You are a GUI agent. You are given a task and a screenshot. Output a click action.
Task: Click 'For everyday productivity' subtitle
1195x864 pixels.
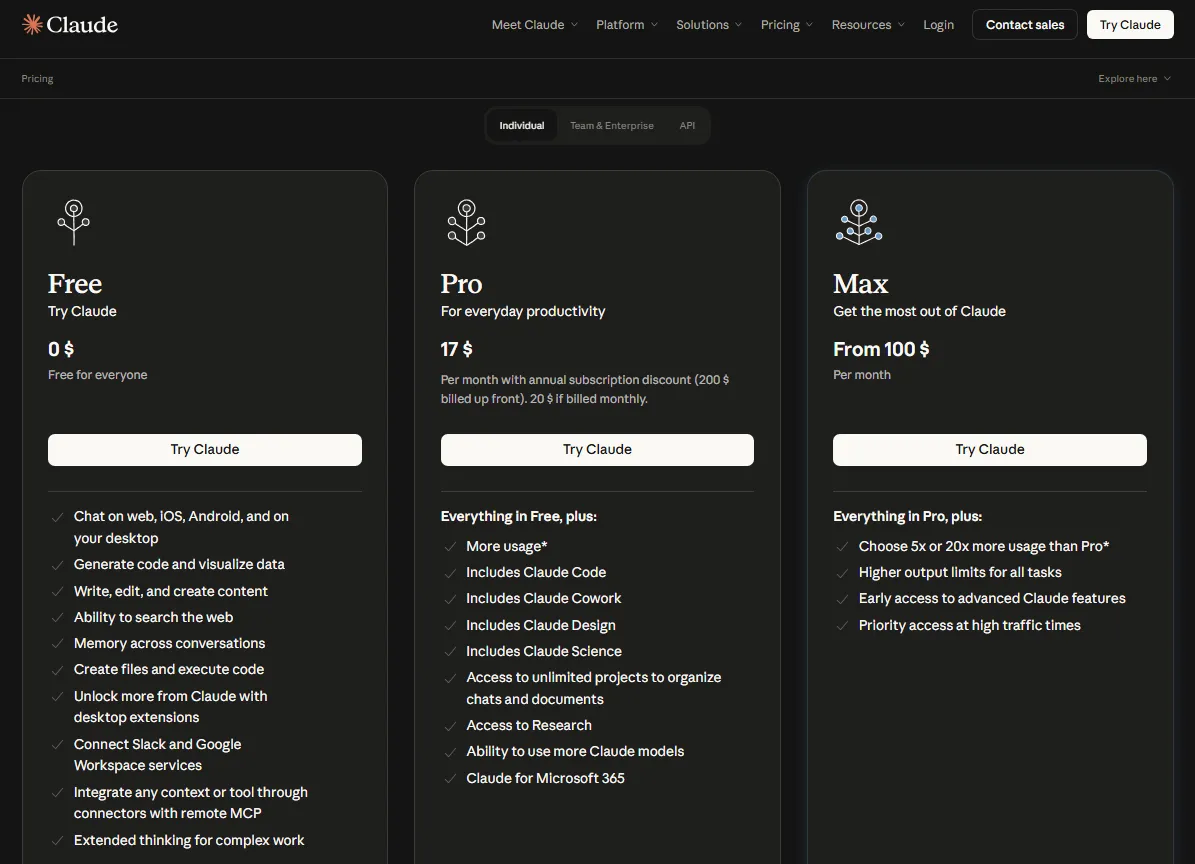tap(523, 311)
